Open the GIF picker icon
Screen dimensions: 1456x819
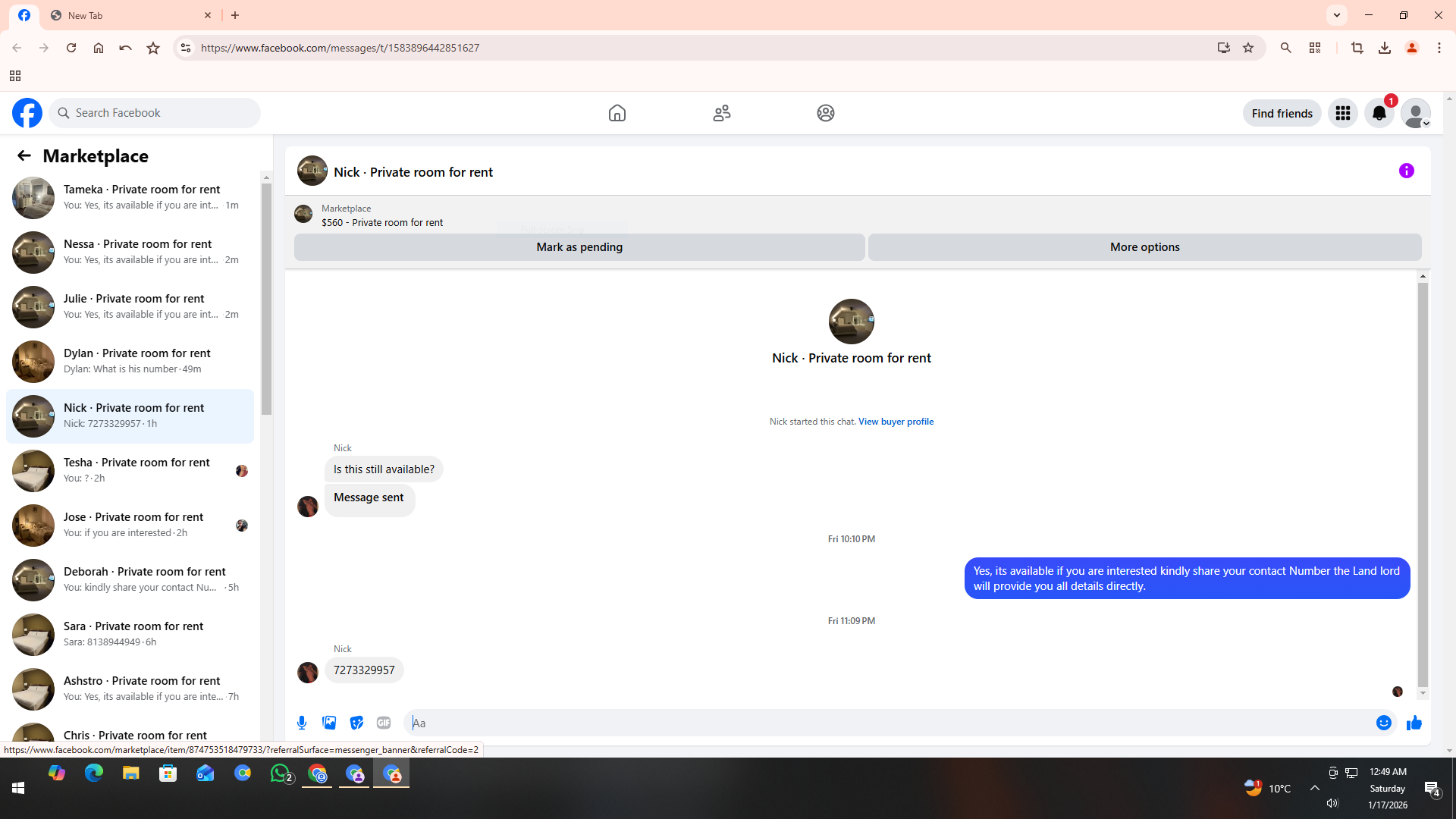[x=384, y=723]
